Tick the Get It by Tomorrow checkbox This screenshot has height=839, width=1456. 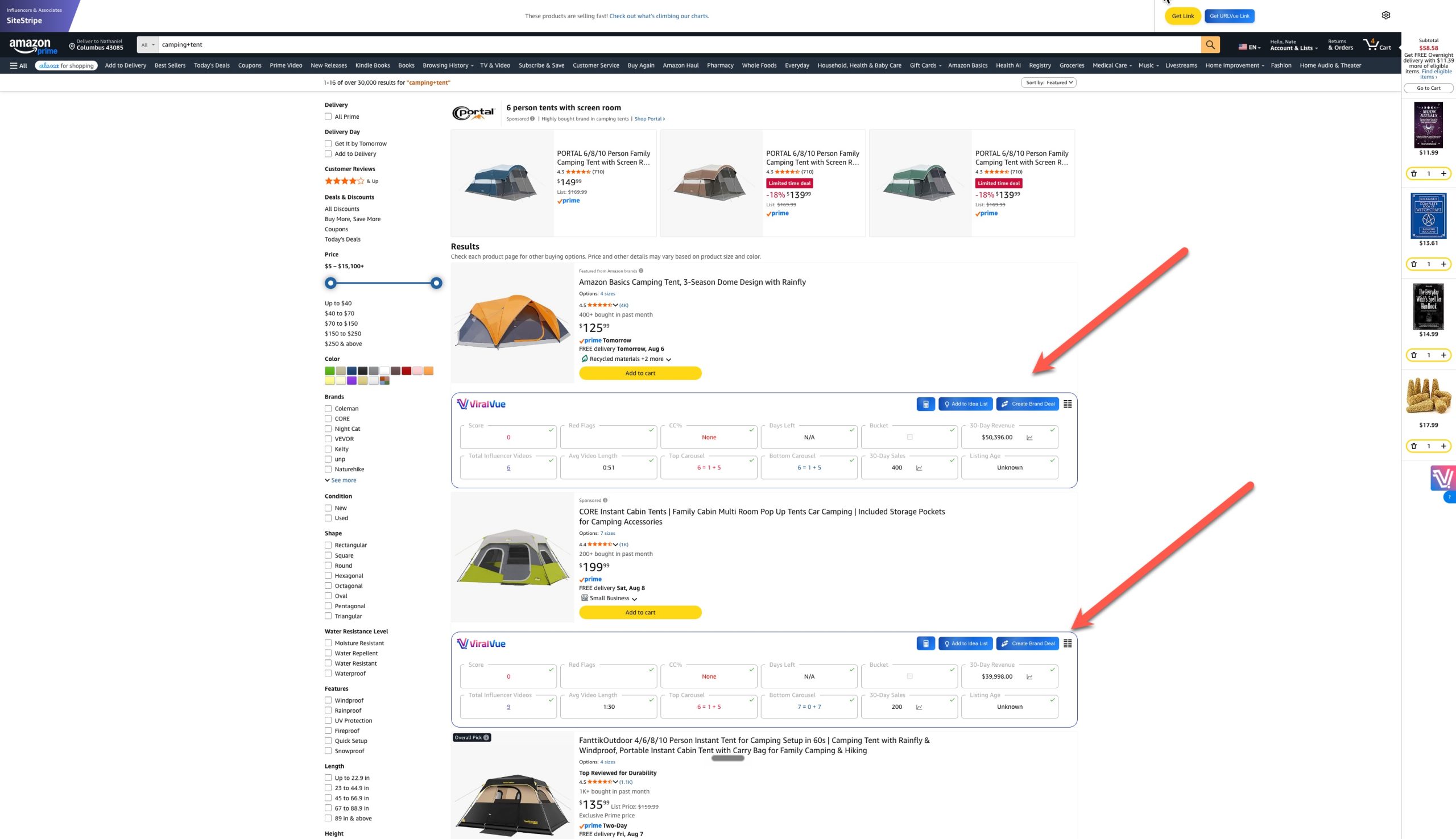click(x=328, y=143)
